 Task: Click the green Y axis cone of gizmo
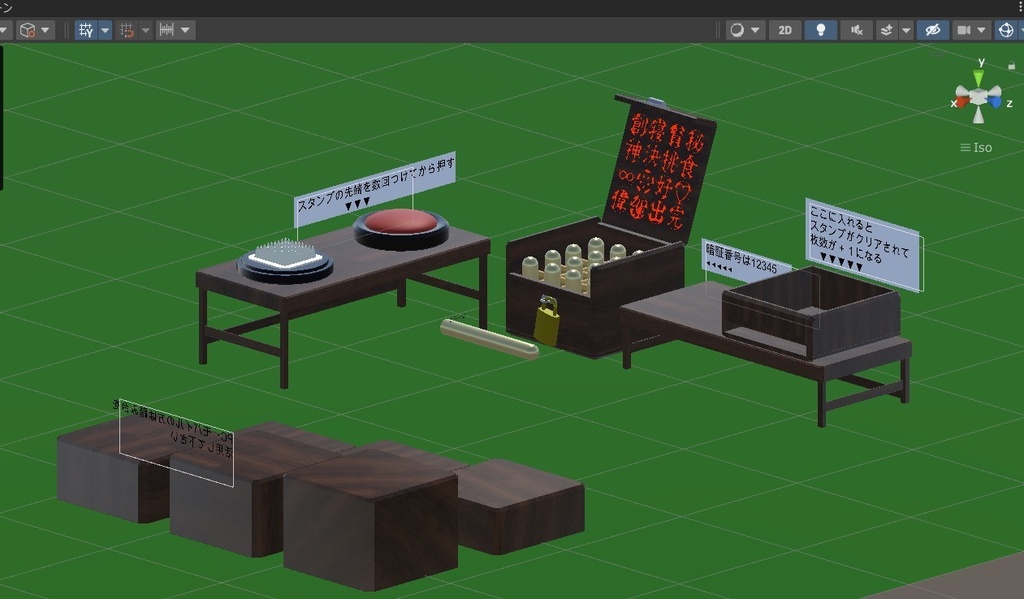(x=978, y=79)
